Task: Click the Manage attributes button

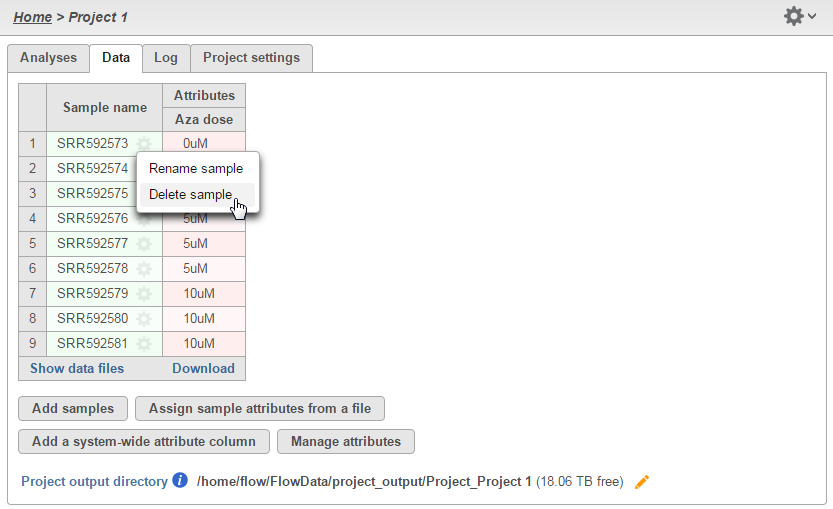Action: tap(345, 442)
